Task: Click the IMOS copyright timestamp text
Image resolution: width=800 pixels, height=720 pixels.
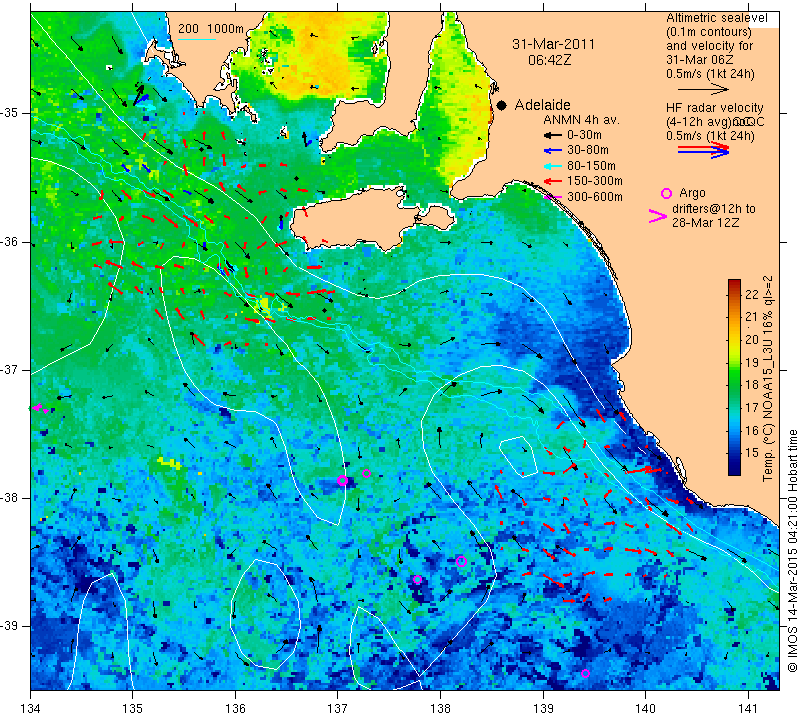Action: click(x=792, y=550)
